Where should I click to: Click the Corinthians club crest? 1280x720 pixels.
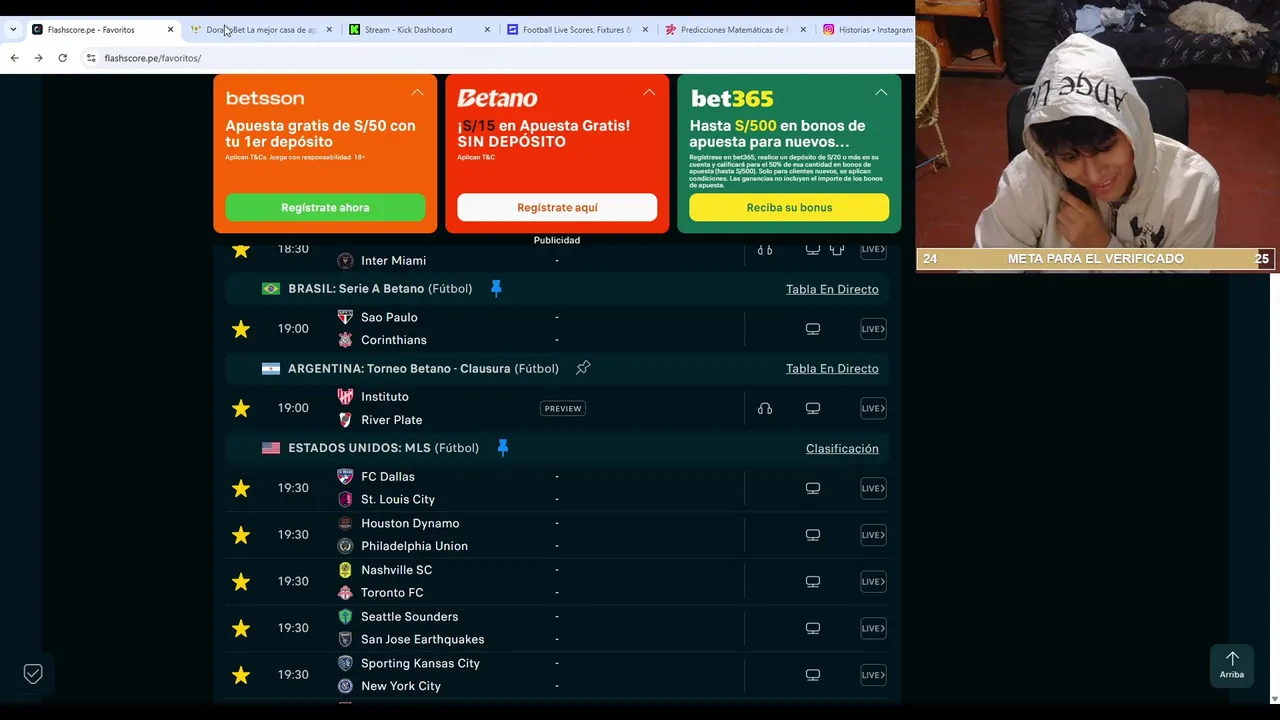[345, 340]
